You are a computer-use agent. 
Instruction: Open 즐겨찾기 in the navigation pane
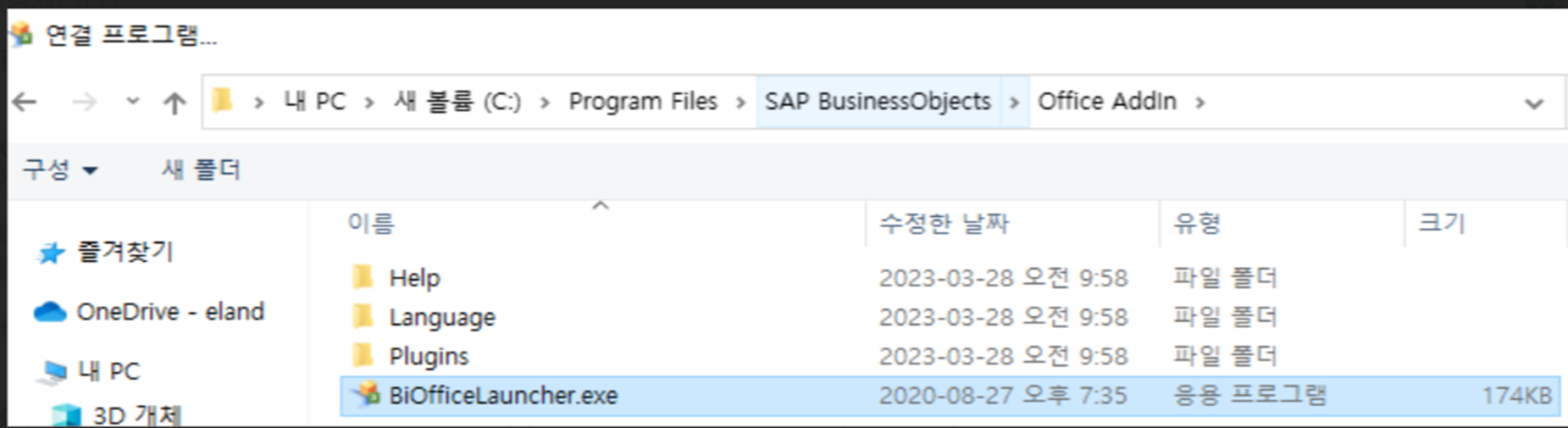[x=125, y=252]
